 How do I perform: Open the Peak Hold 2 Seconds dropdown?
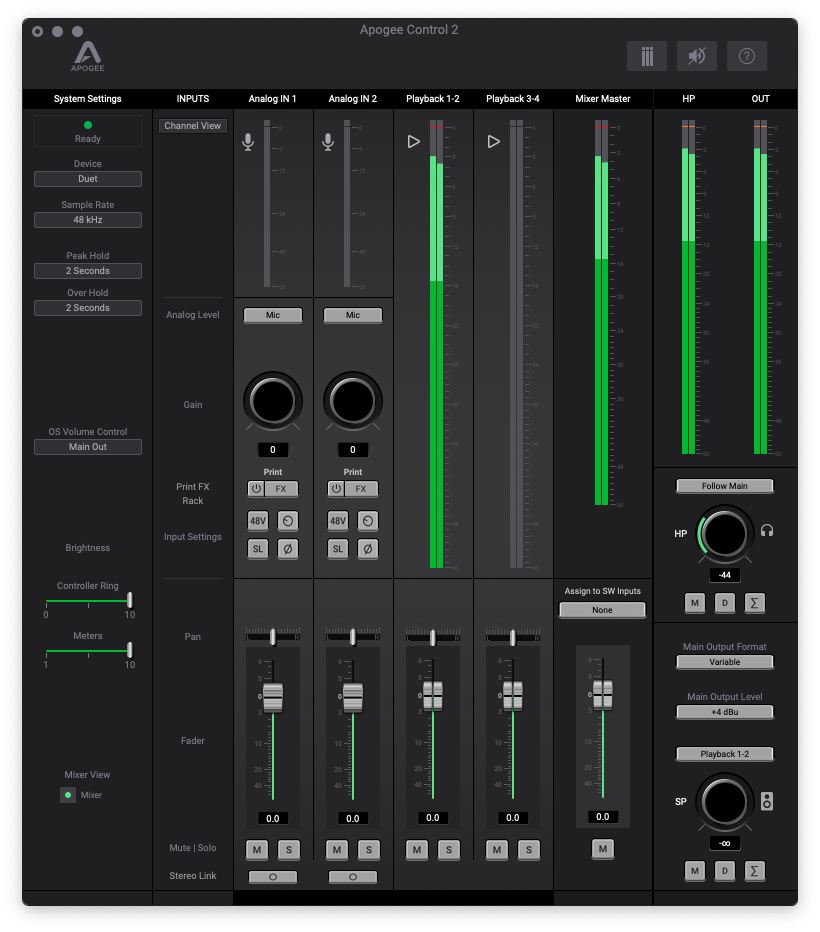tap(88, 271)
